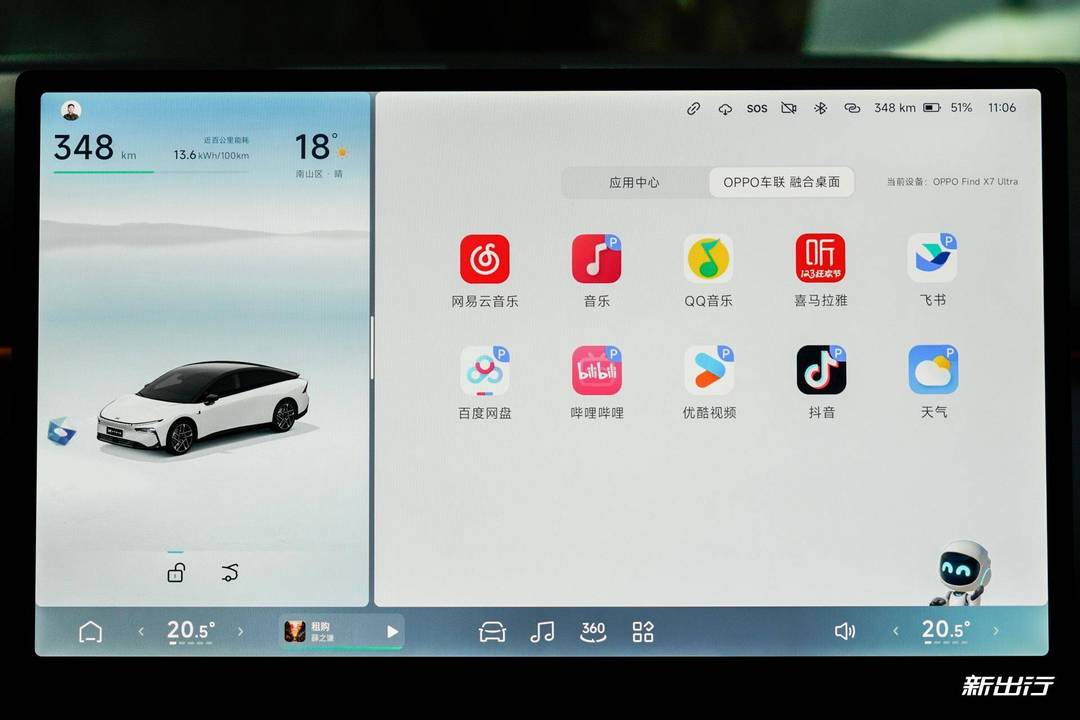
Task: Launch the 喜马拉雅 app
Action: coord(820,258)
